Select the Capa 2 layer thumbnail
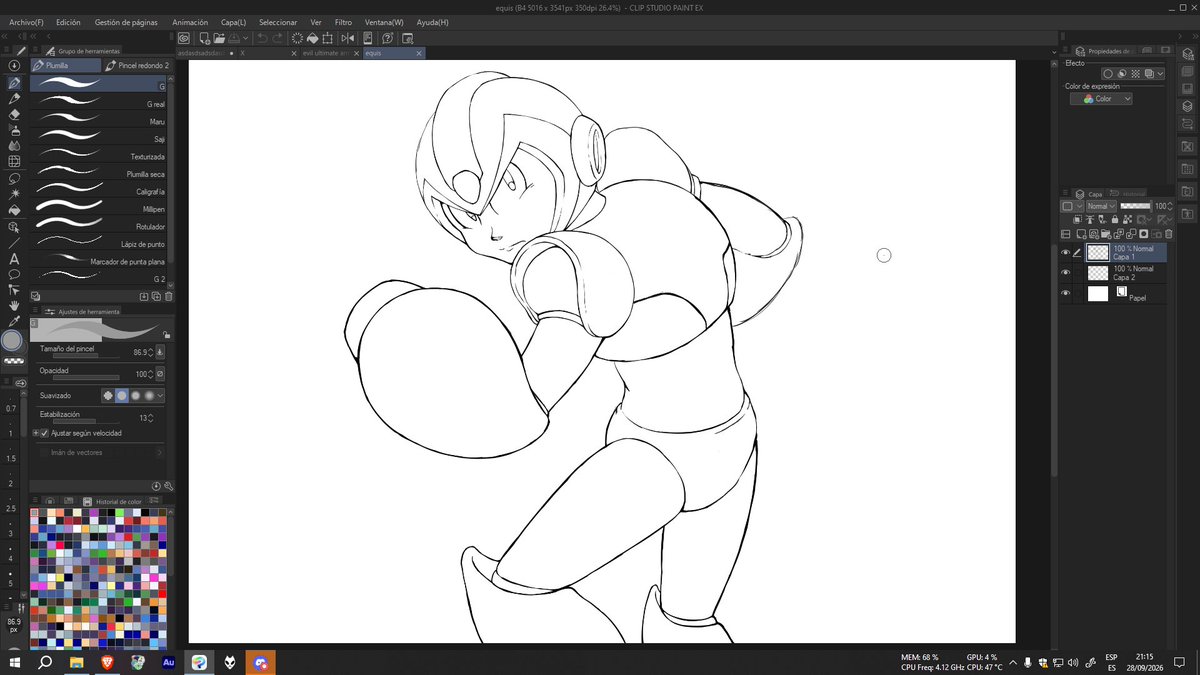This screenshot has height=675, width=1200. pos(1098,273)
